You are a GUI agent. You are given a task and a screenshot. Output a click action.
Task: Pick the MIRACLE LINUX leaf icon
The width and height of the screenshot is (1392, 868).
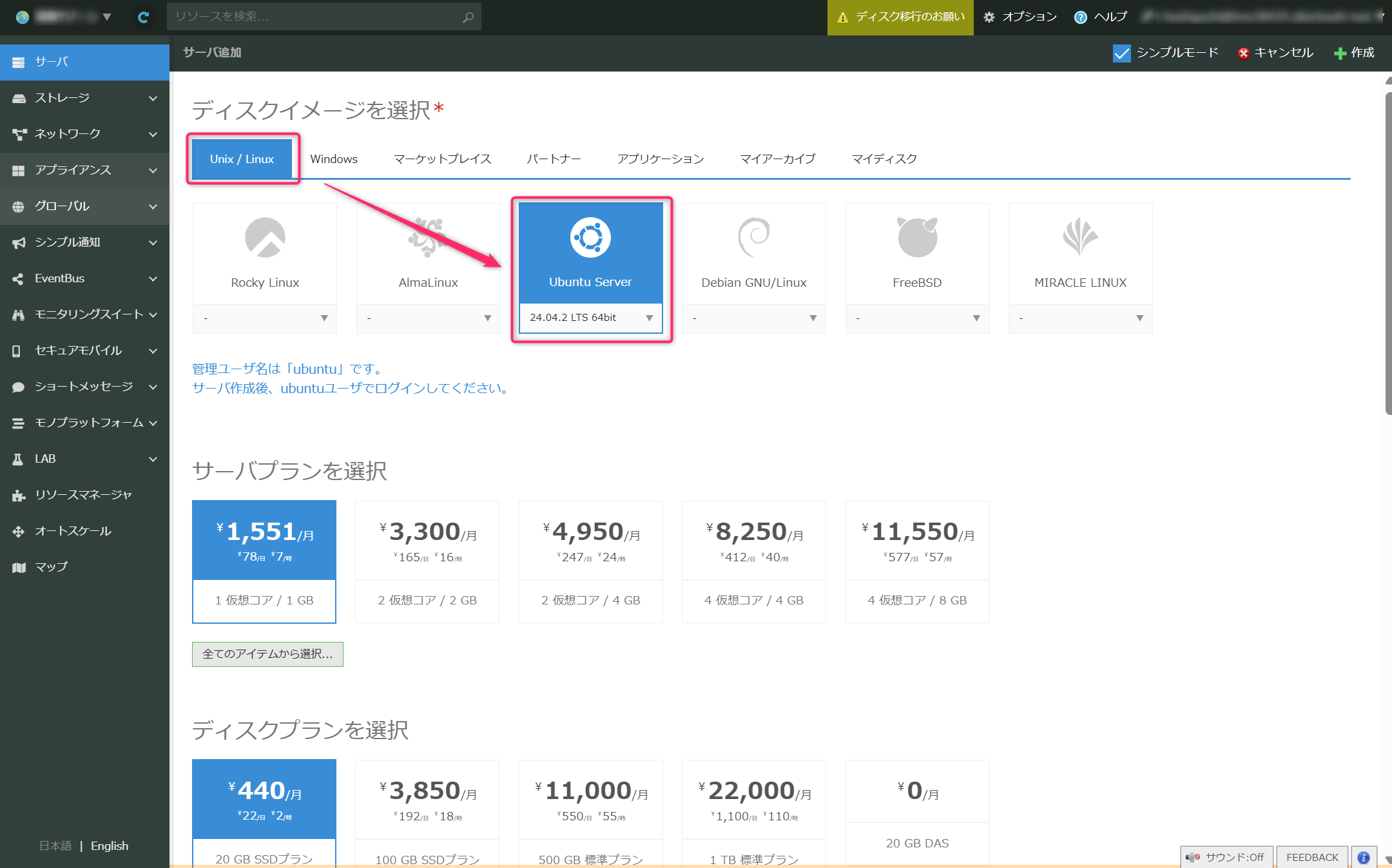1080,238
